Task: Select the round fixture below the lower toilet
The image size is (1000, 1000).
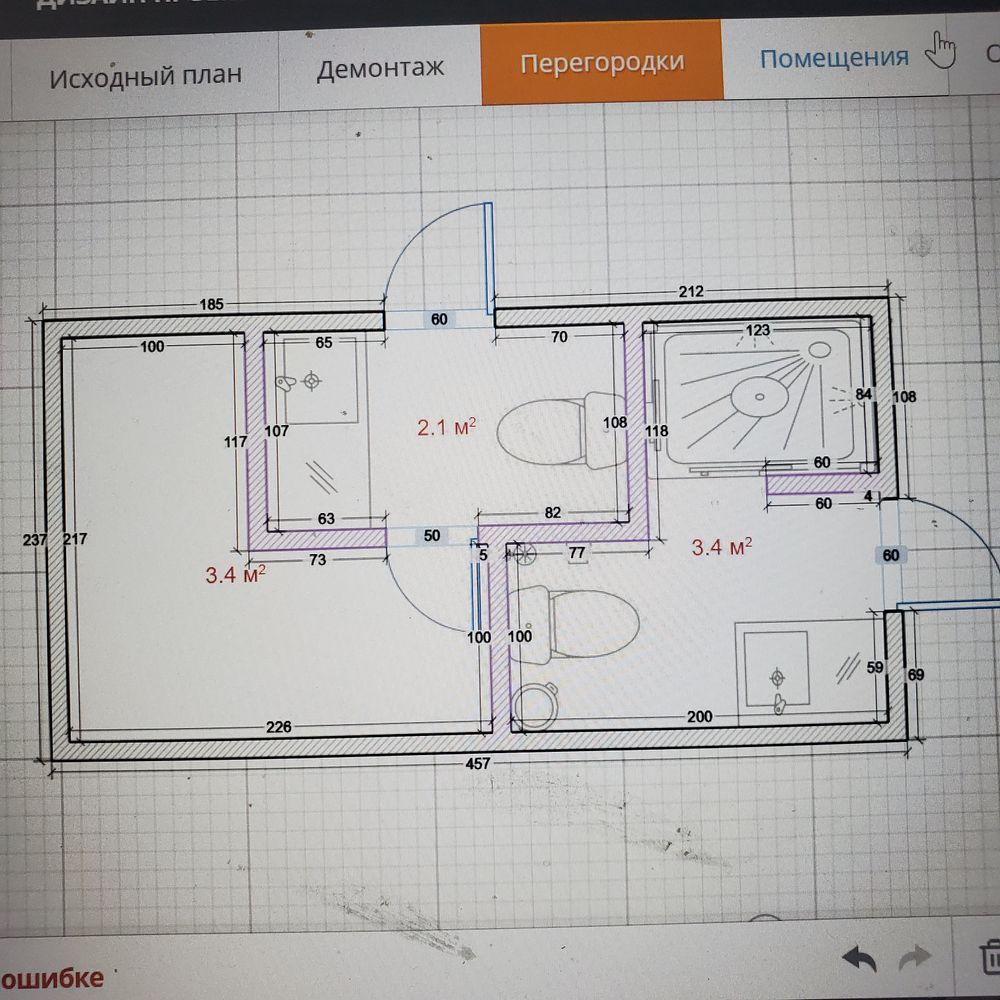Action: pyautogui.click(x=535, y=705)
